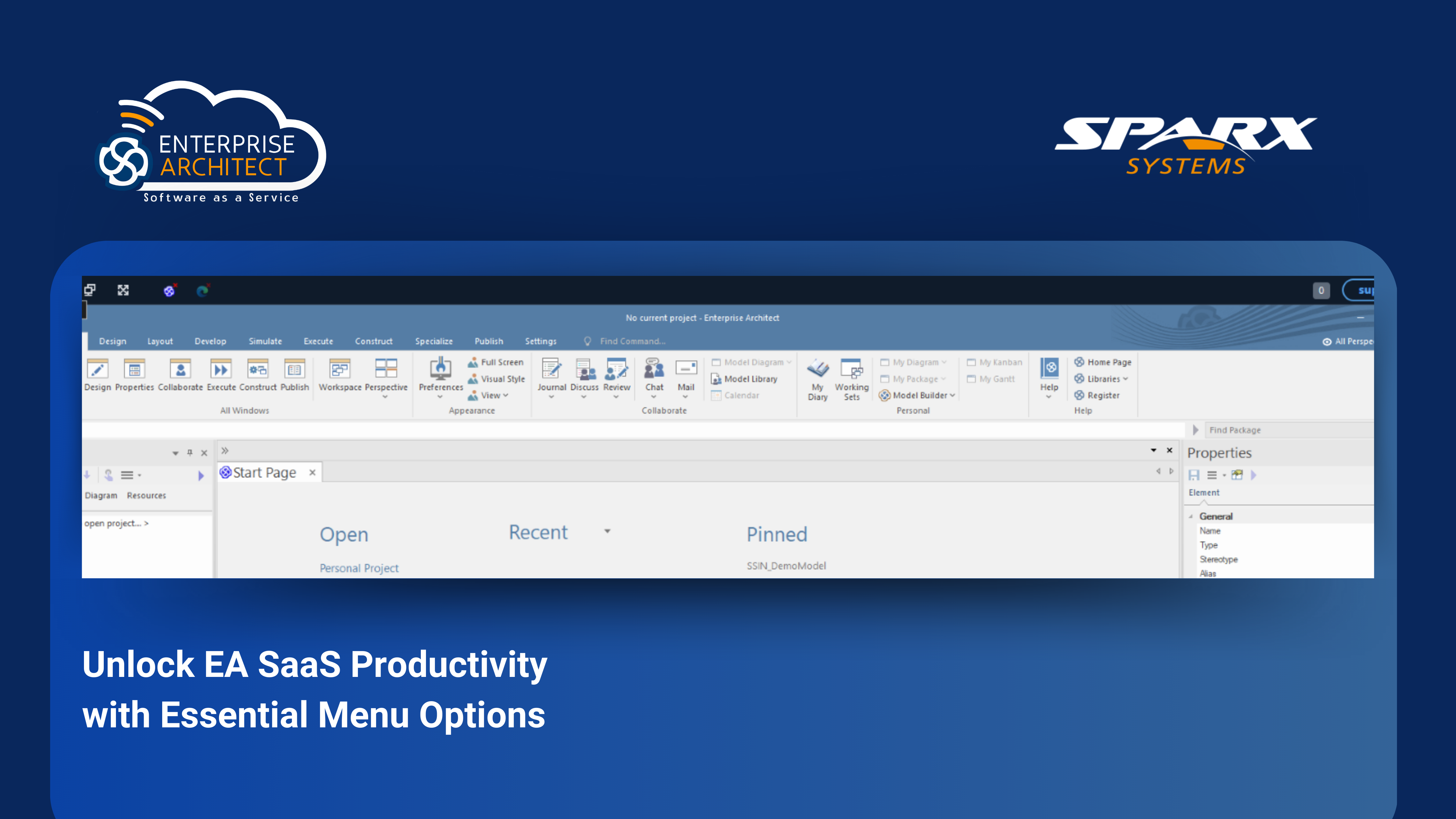Expand the Model Builder dropdown
This screenshot has width=1456, height=819.
pos(953,396)
